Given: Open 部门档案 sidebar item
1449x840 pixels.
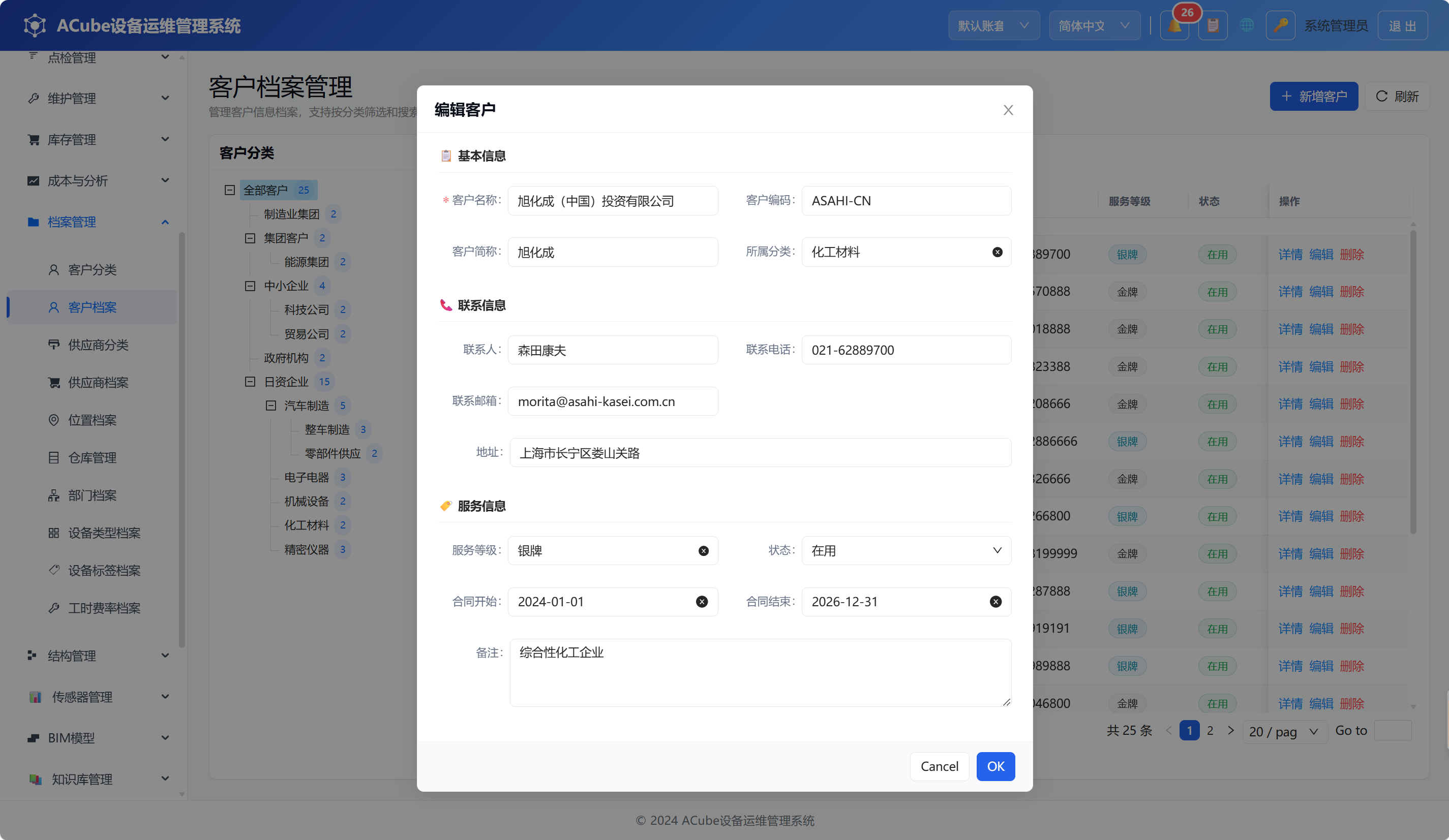Looking at the screenshot, I should (92, 495).
